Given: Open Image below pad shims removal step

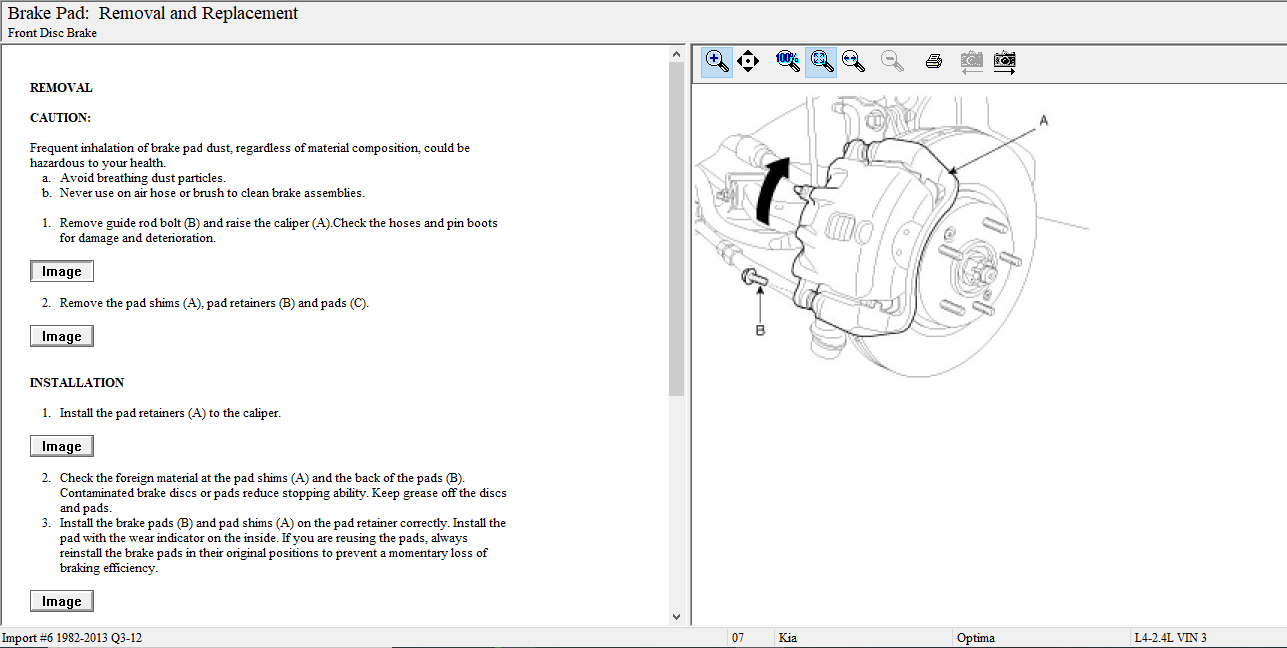Looking at the screenshot, I should pos(62,337).
